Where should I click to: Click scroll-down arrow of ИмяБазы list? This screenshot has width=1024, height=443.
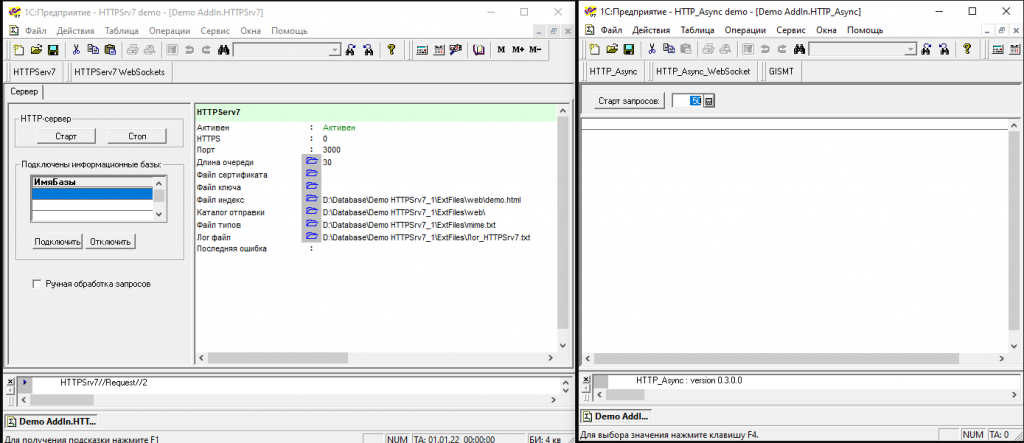coord(159,214)
